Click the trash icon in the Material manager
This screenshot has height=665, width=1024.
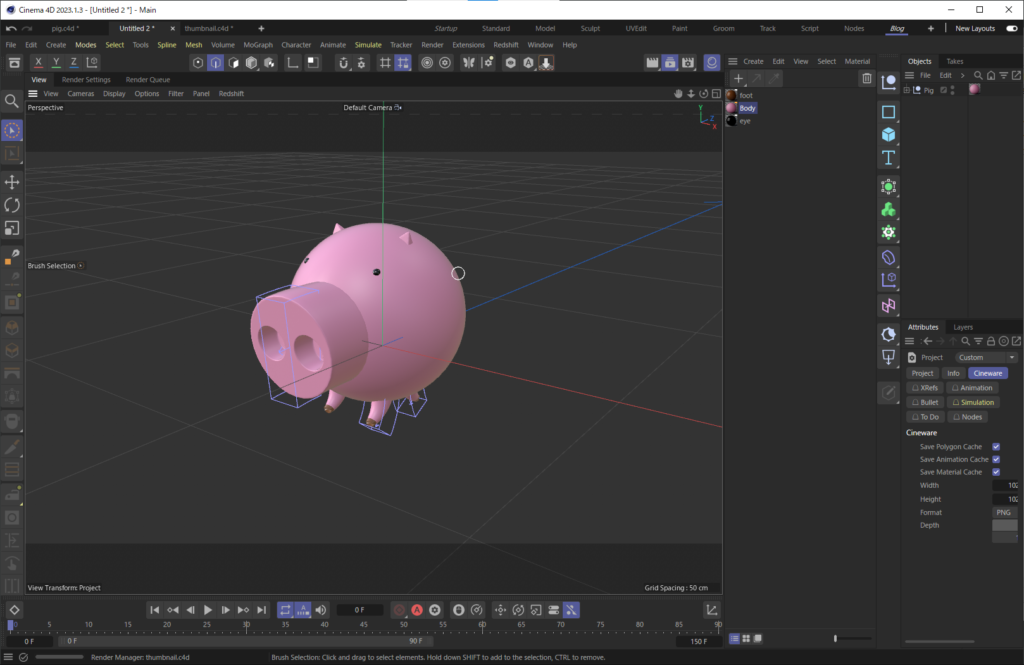click(x=866, y=77)
